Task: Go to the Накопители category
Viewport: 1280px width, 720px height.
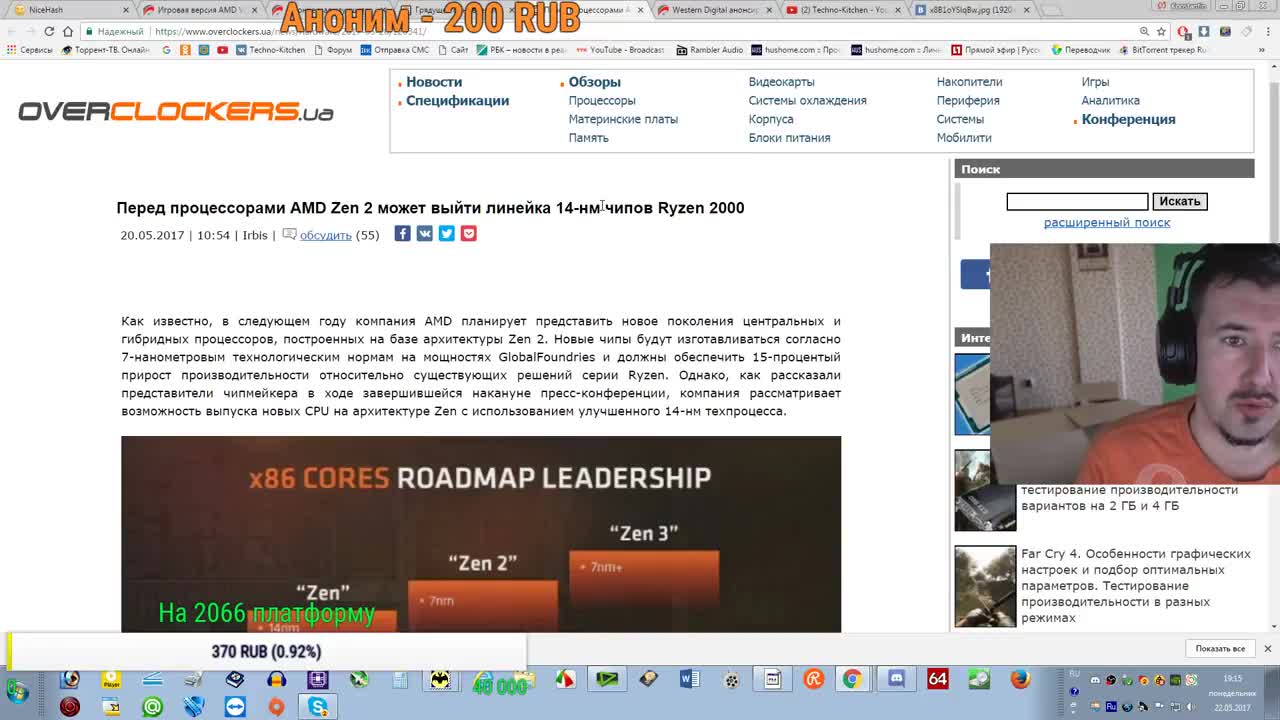Action: (969, 82)
